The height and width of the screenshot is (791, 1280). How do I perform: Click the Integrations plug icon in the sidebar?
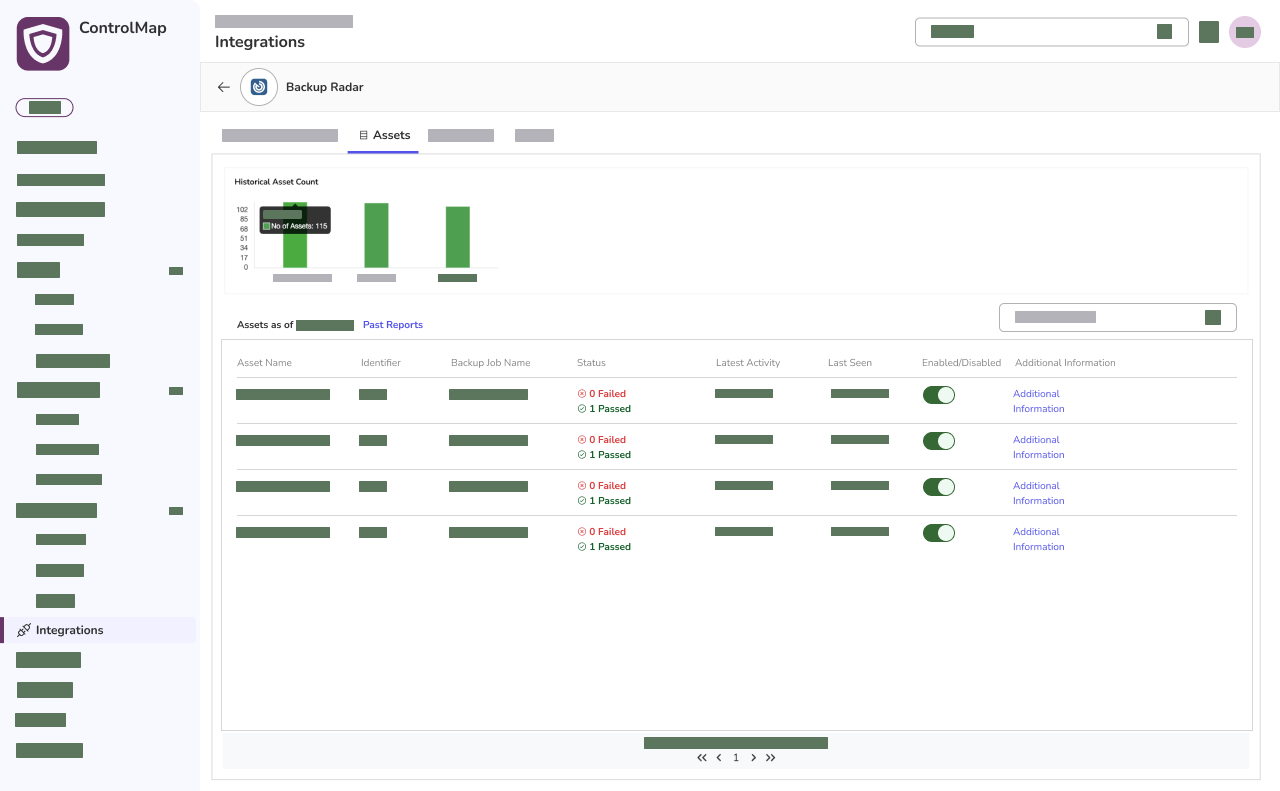tap(24, 630)
